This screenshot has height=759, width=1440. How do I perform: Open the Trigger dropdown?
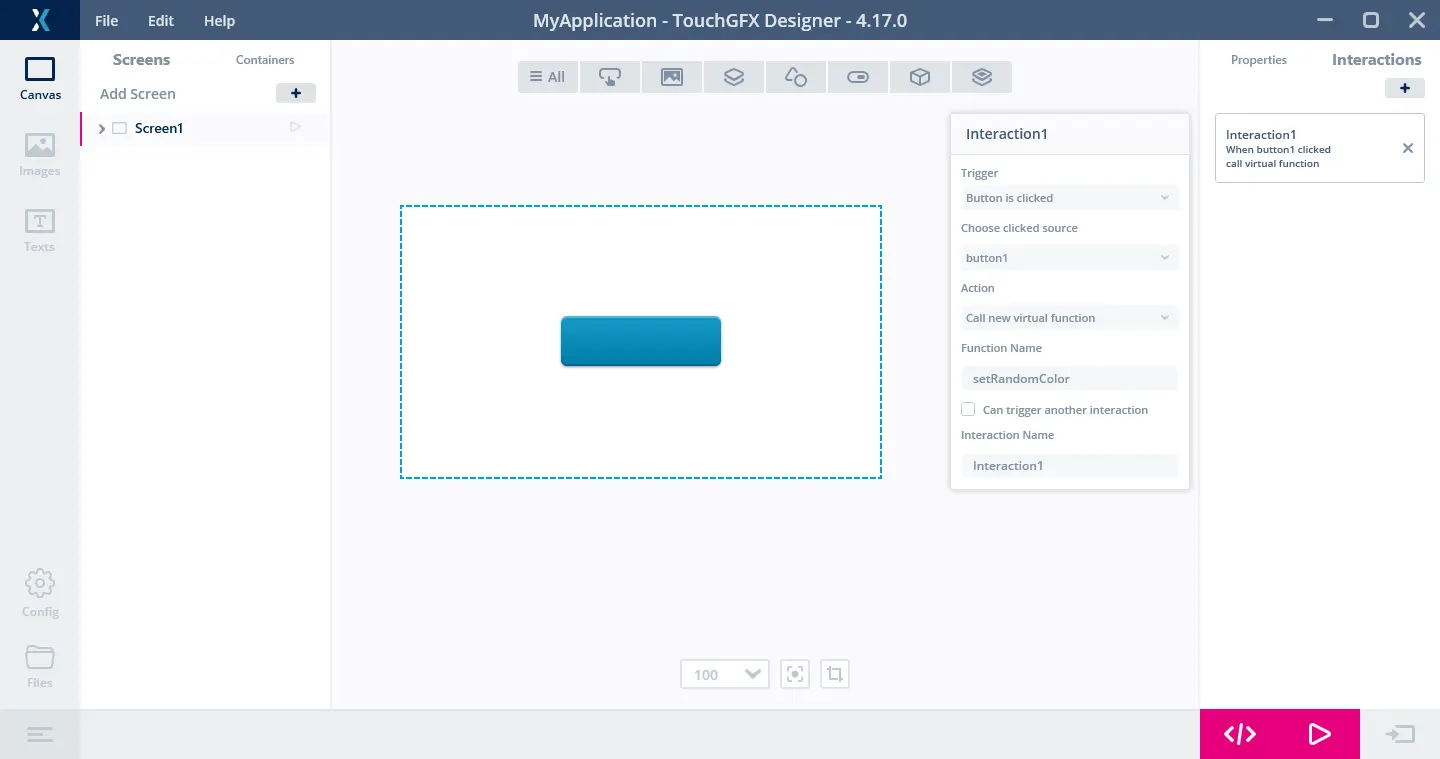pyautogui.click(x=1068, y=198)
